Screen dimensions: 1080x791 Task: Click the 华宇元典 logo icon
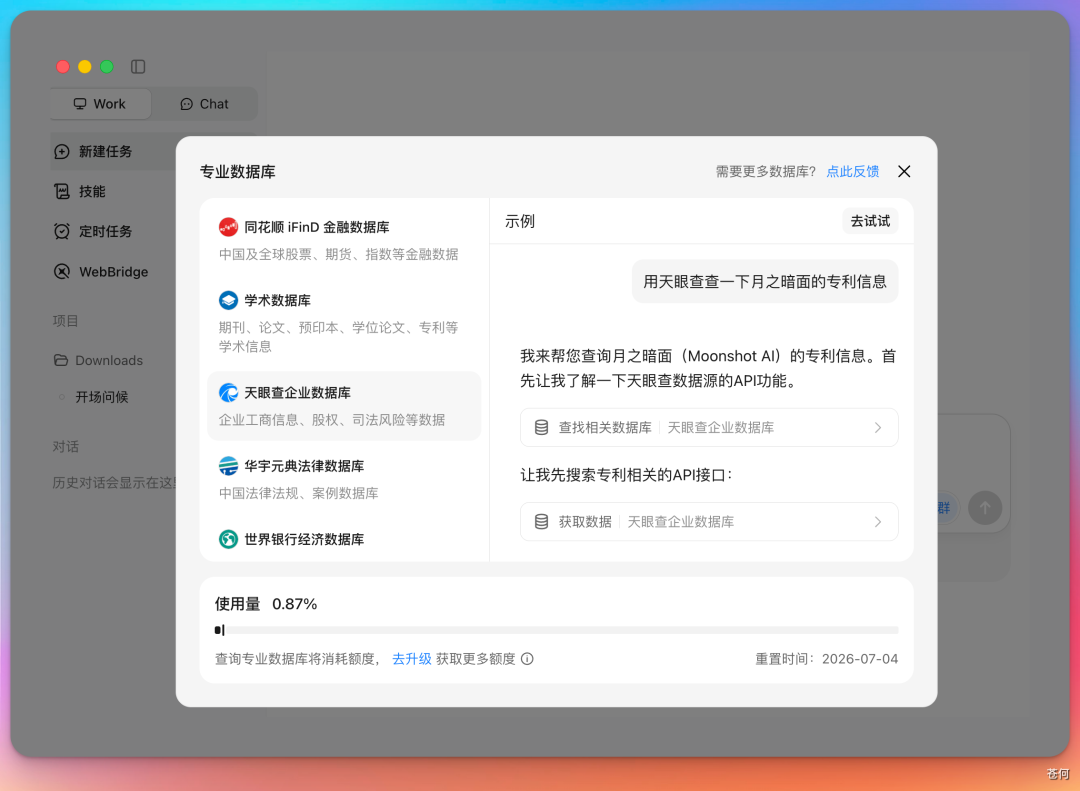coord(228,466)
